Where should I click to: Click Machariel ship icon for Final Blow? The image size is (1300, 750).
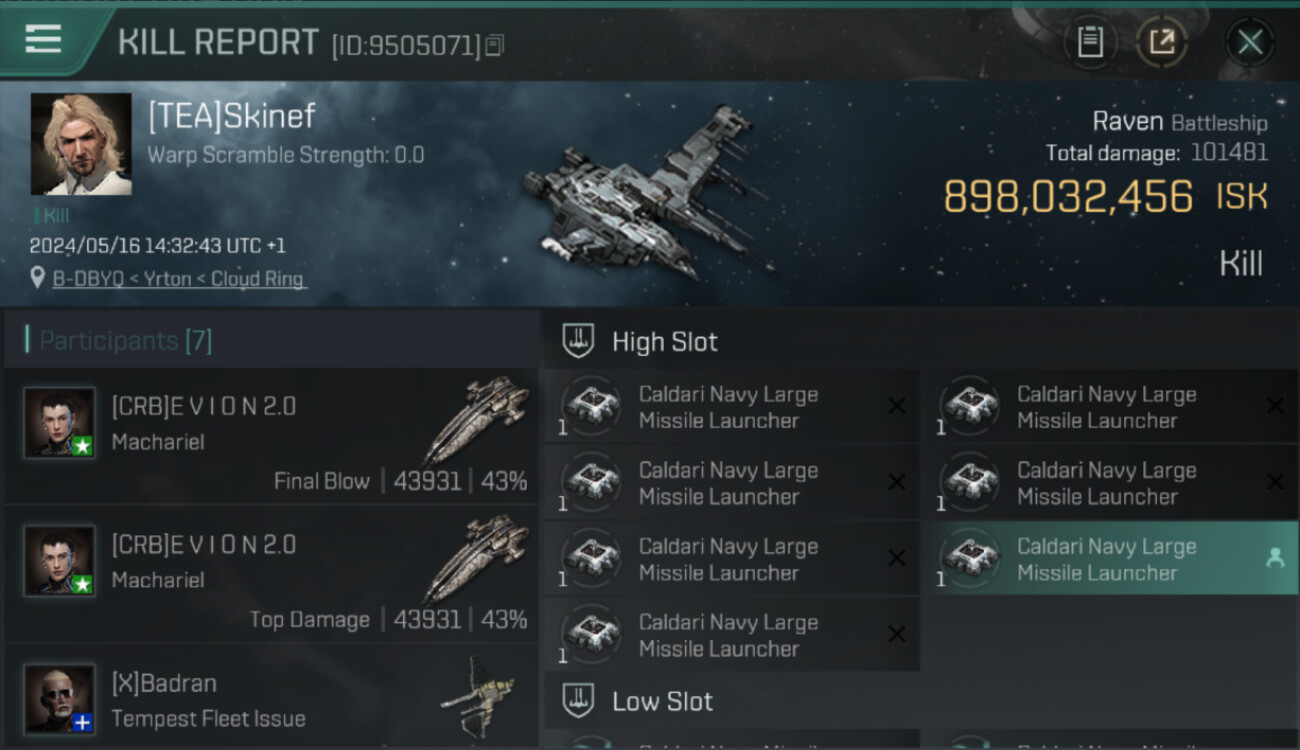(x=476, y=420)
